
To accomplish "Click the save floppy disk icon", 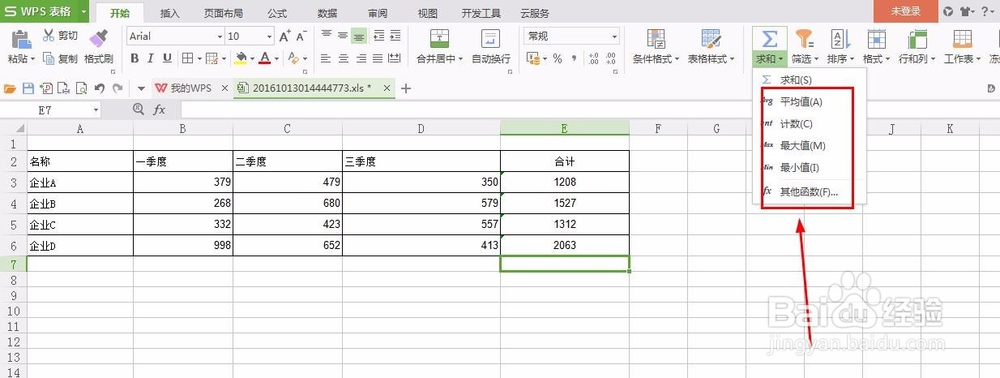I will [28, 89].
